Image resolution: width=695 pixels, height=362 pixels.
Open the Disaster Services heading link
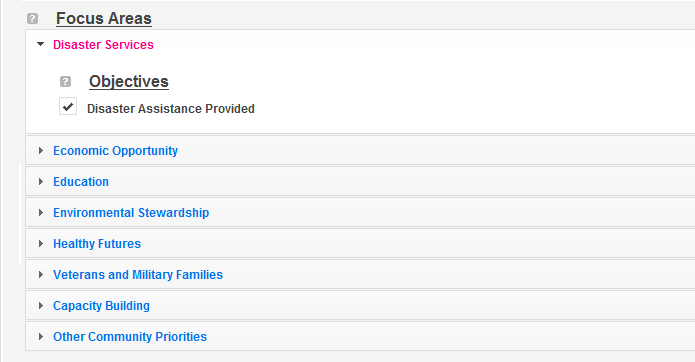point(103,45)
